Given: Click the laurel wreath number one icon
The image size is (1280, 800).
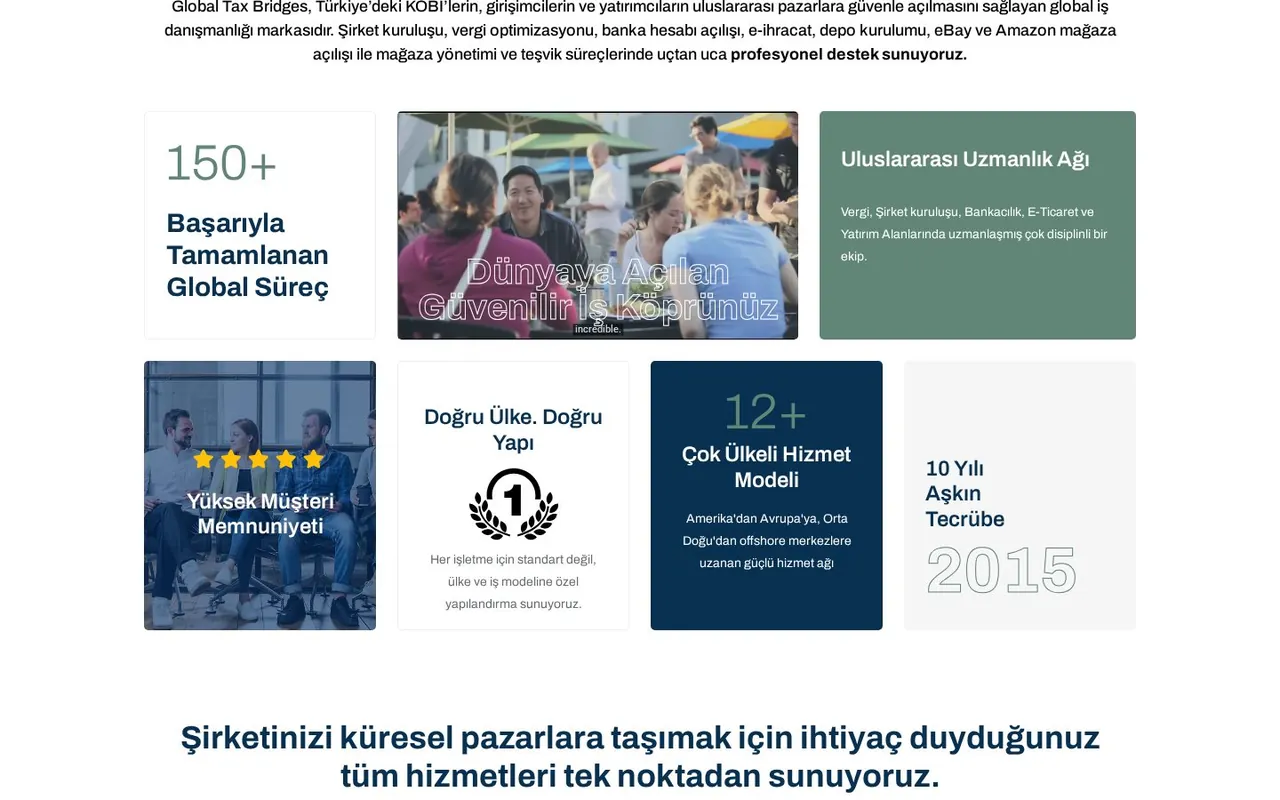Looking at the screenshot, I should 514,504.
